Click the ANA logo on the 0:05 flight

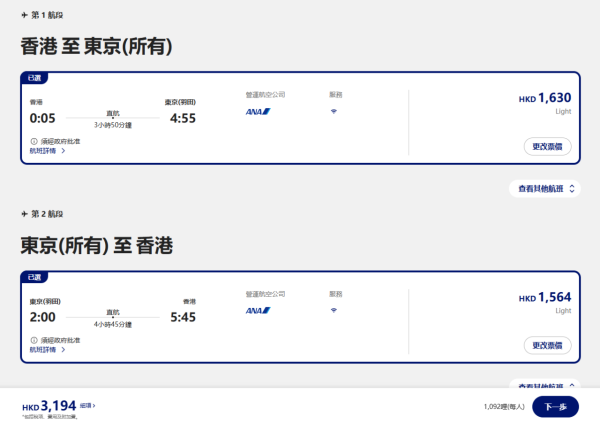pyautogui.click(x=258, y=111)
